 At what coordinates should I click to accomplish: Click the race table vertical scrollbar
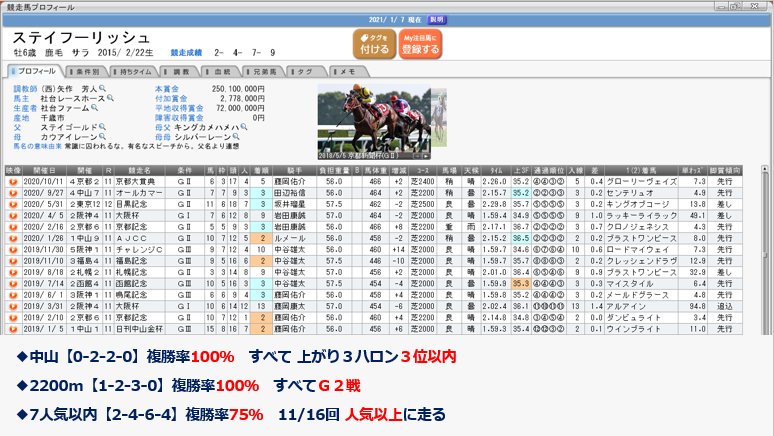click(765, 250)
